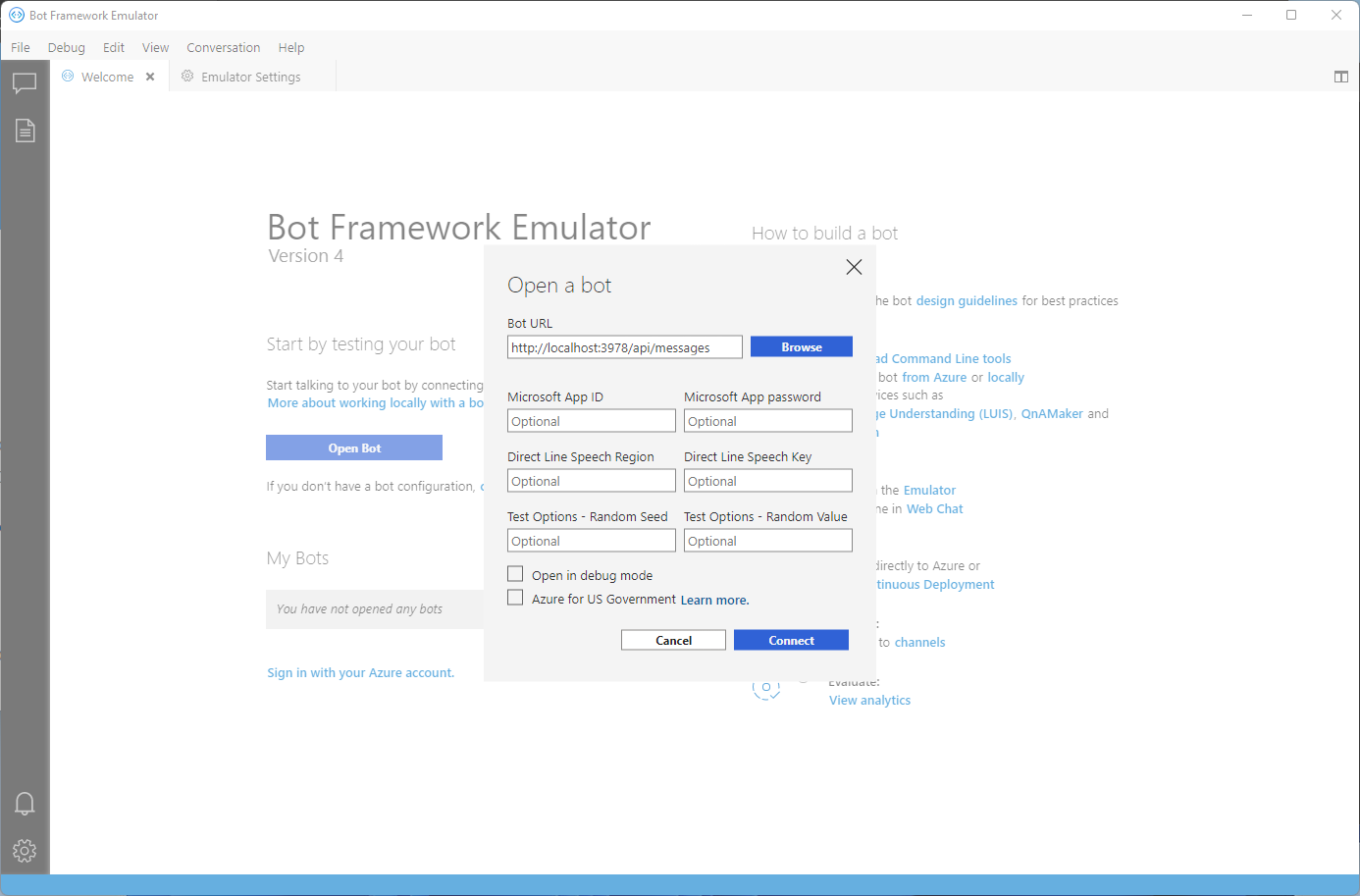Screen dimensions: 1360x896
Task: Open the design guidelines link
Action: click(x=967, y=301)
